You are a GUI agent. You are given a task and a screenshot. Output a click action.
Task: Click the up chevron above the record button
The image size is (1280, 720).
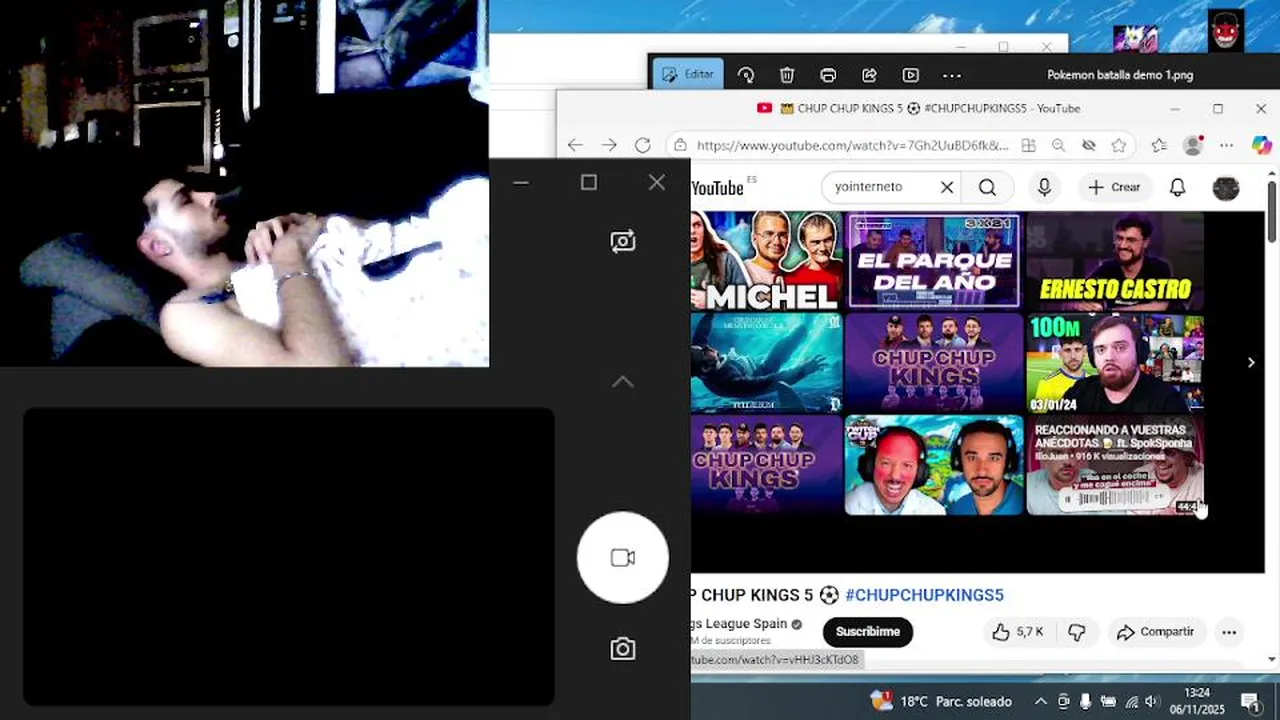point(622,382)
